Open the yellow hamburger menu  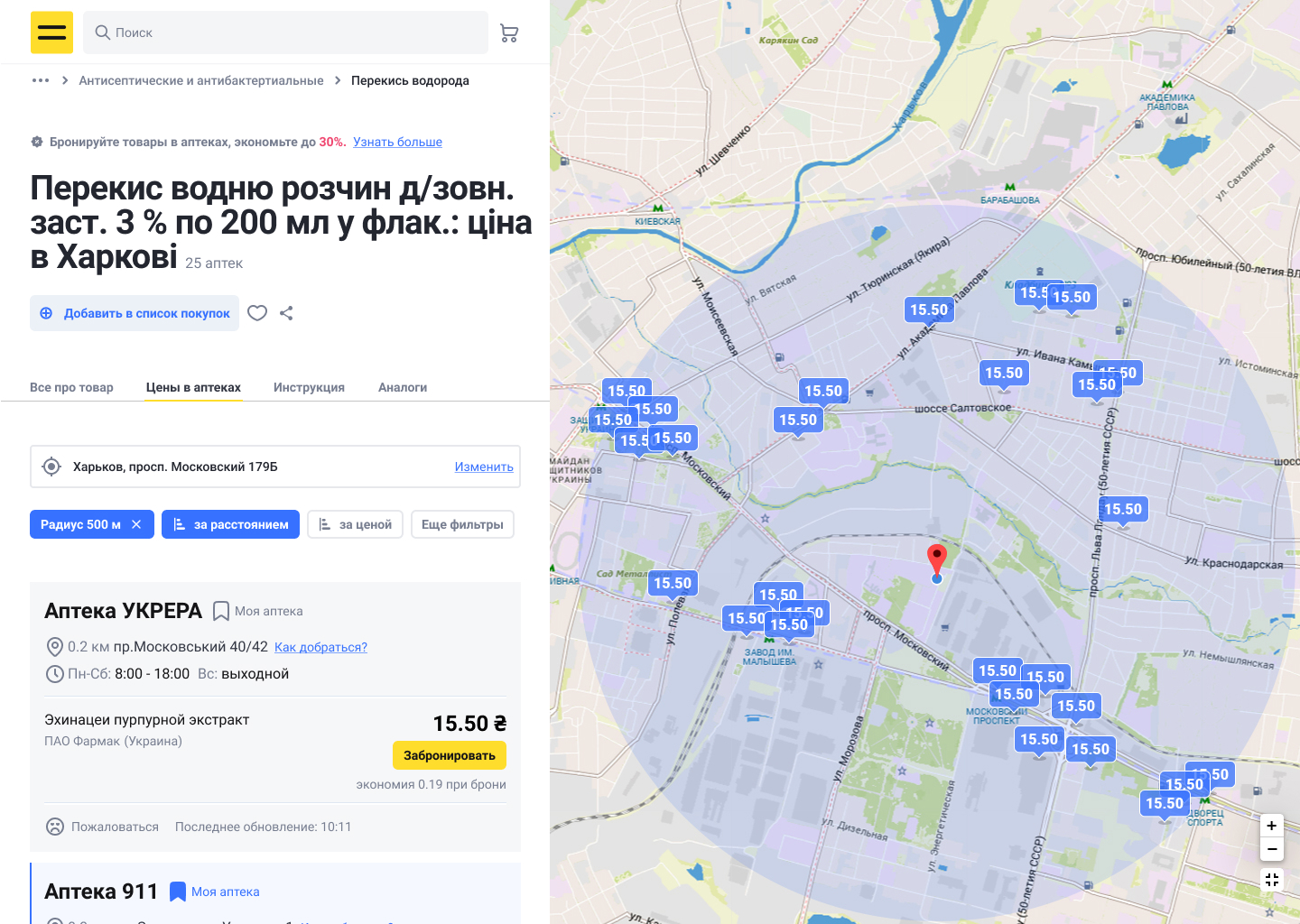(51, 32)
